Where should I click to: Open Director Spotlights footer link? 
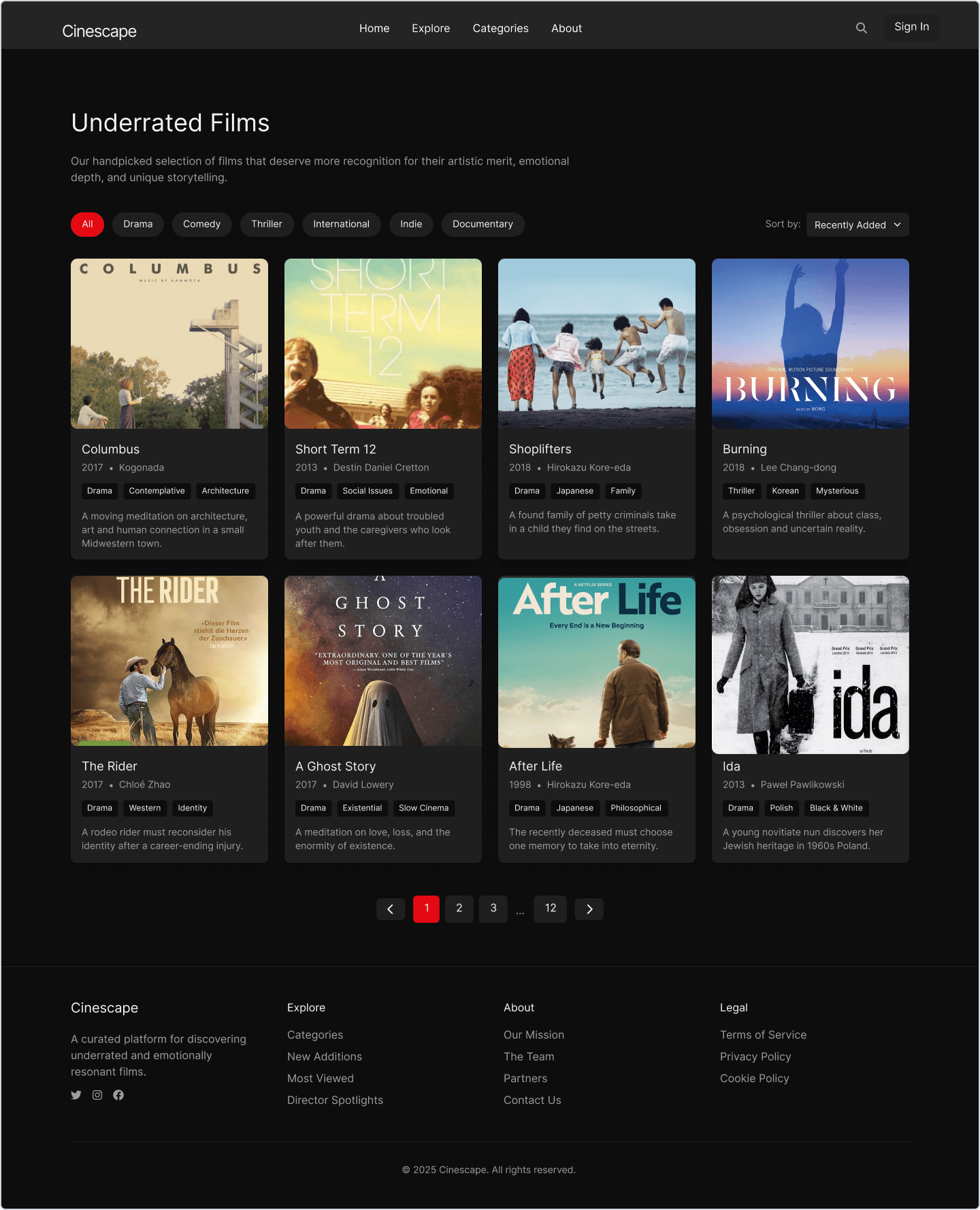point(336,1100)
